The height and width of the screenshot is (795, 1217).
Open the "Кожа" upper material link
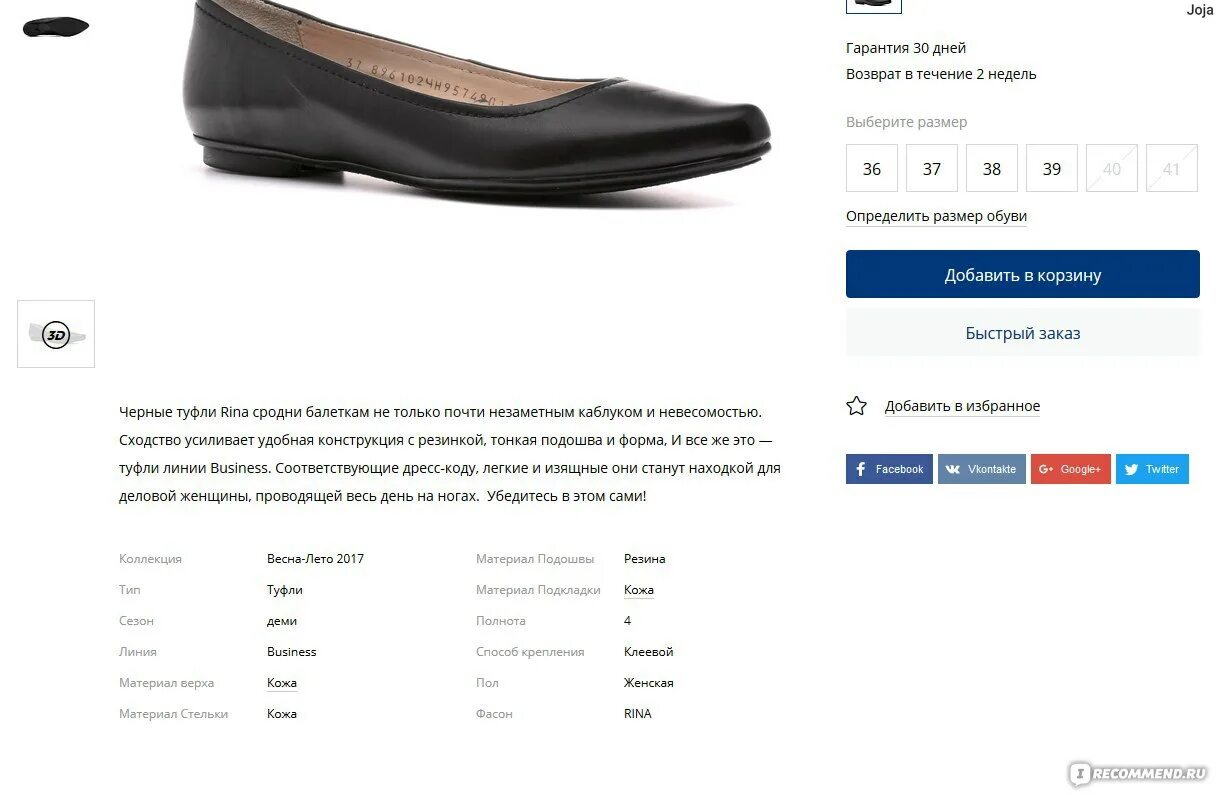pos(282,683)
